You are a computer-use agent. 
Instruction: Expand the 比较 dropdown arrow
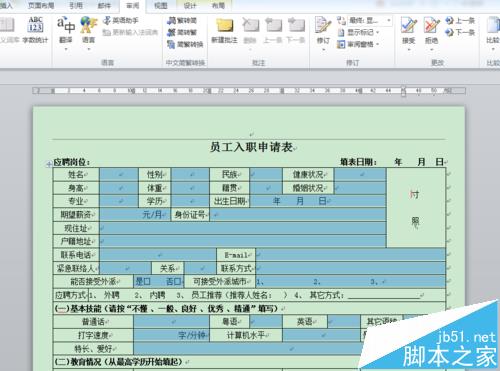[x=493, y=49]
